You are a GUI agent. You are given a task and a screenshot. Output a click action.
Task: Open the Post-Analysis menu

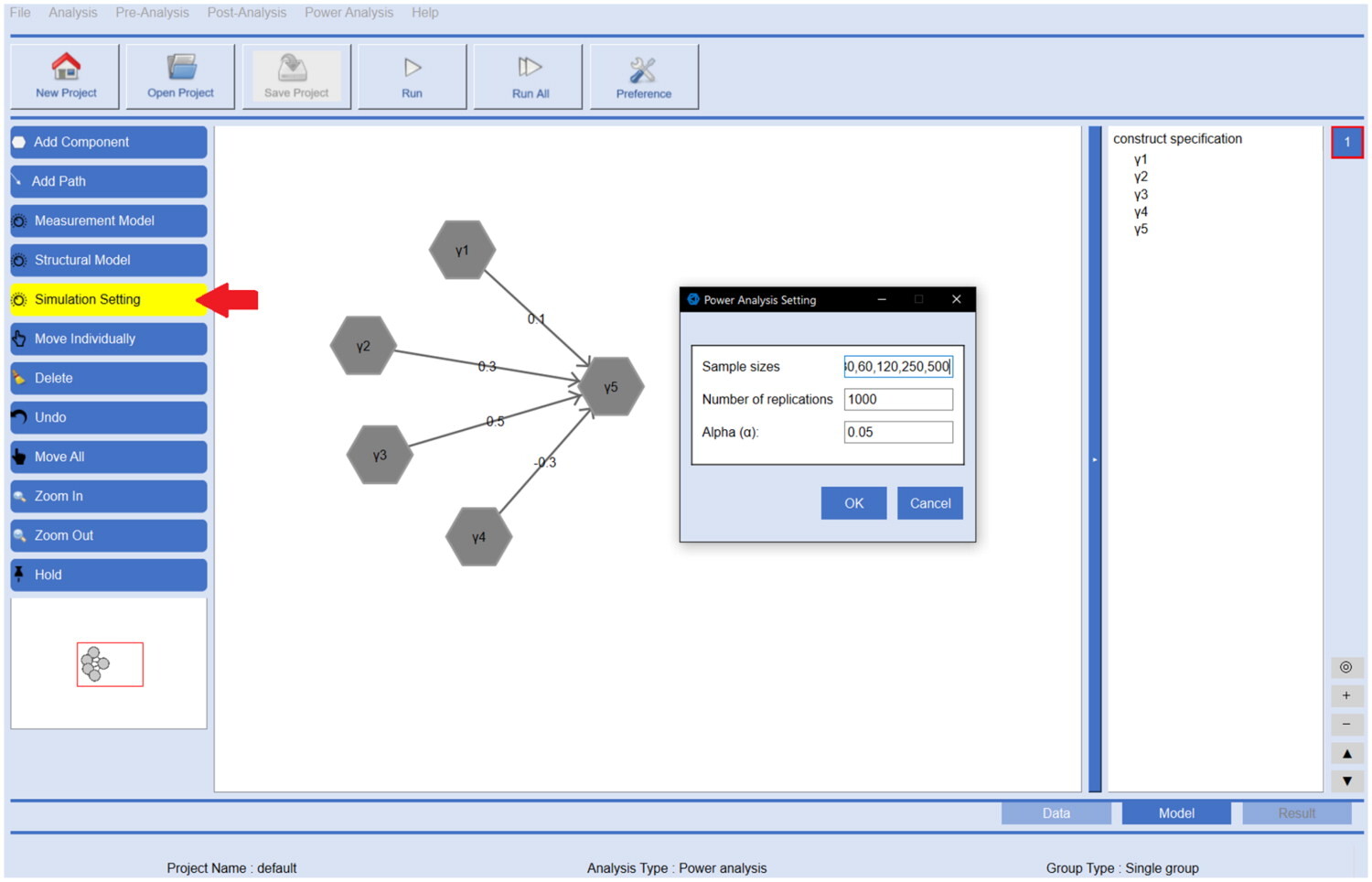[x=247, y=13]
